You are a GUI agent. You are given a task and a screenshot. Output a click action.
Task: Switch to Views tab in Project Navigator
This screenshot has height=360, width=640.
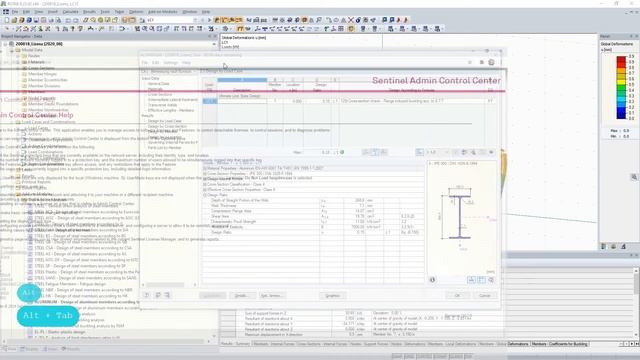(x=50, y=349)
